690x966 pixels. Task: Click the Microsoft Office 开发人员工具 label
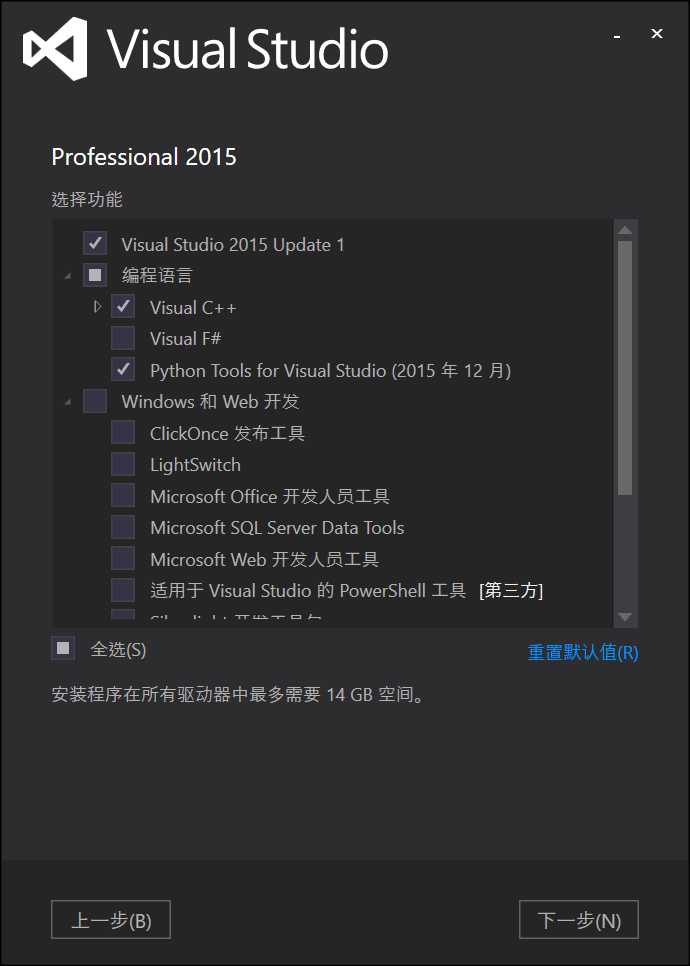pyautogui.click(x=270, y=496)
